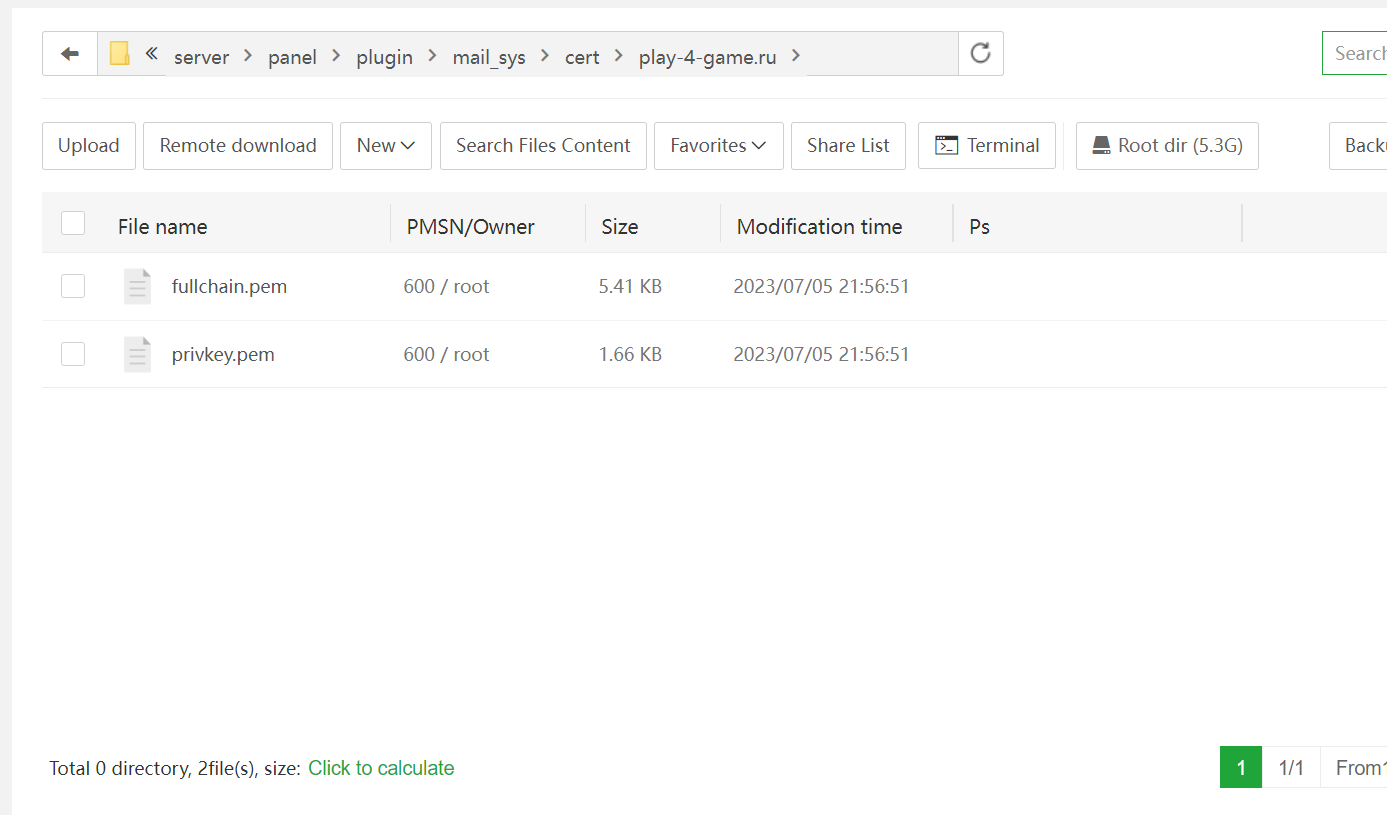This screenshot has width=1387, height=837.
Task: Open Search Files Content
Action: click(x=543, y=146)
